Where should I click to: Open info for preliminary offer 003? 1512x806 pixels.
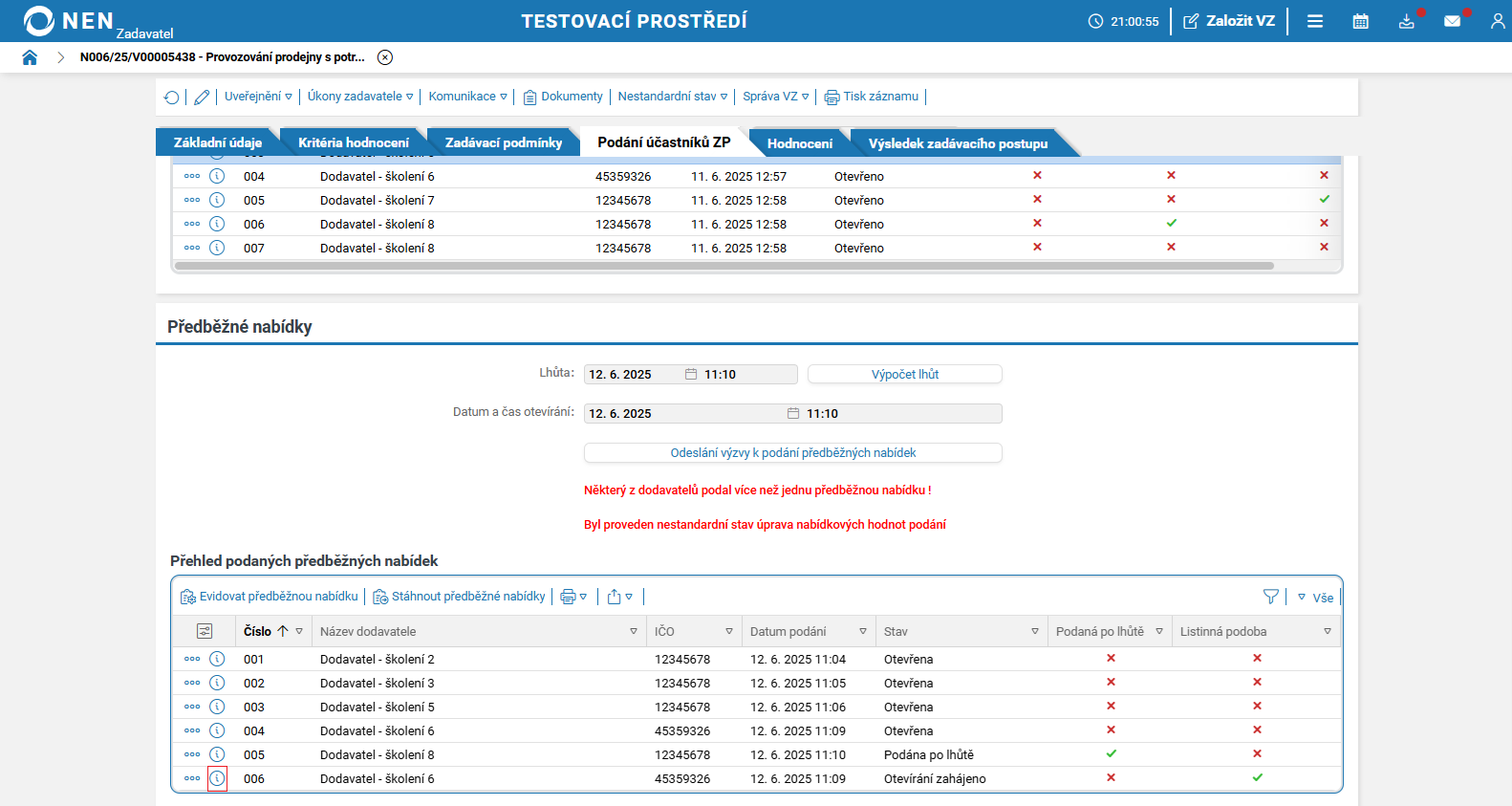(217, 707)
